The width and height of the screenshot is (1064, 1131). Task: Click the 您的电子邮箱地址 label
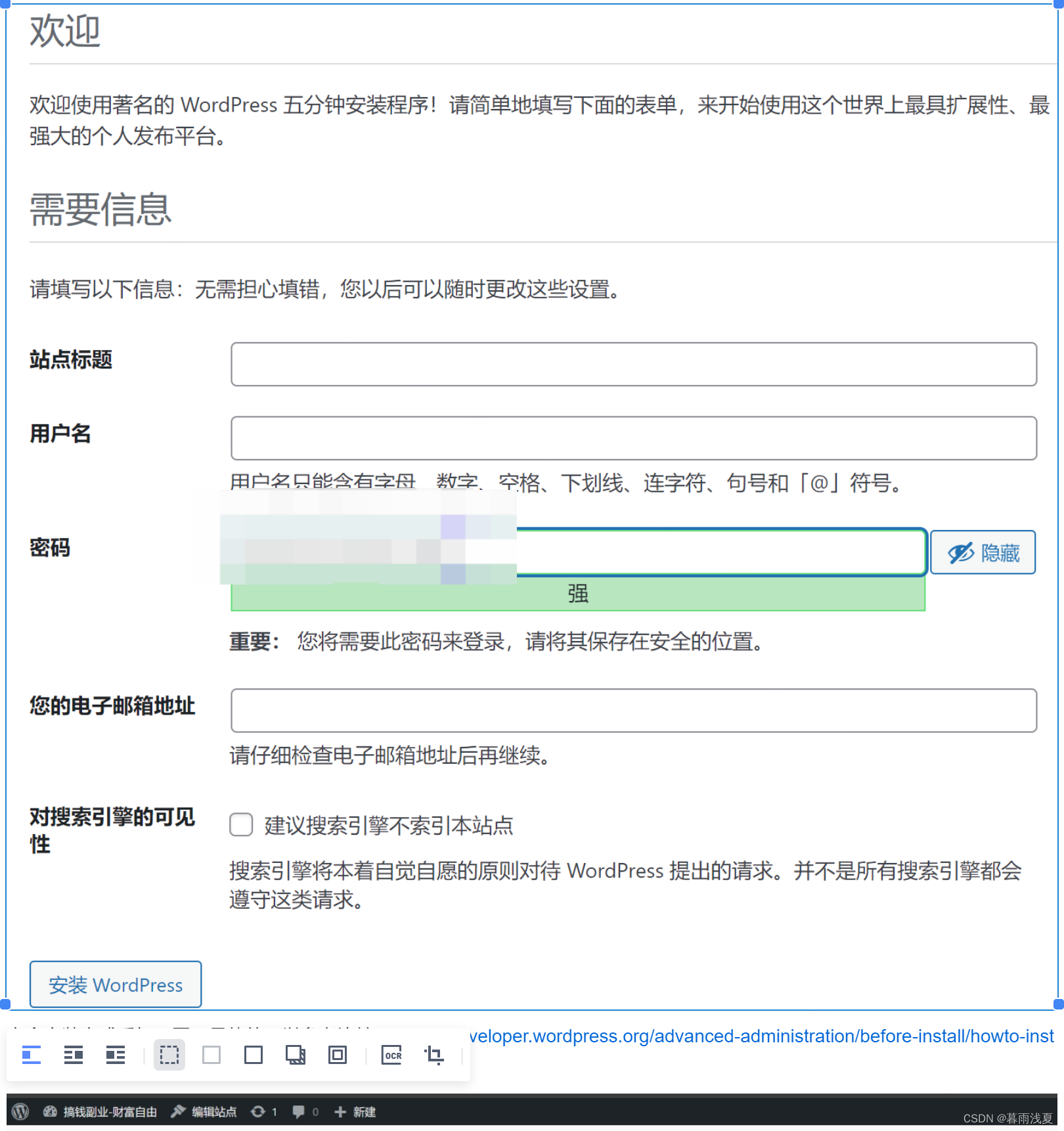(x=112, y=705)
